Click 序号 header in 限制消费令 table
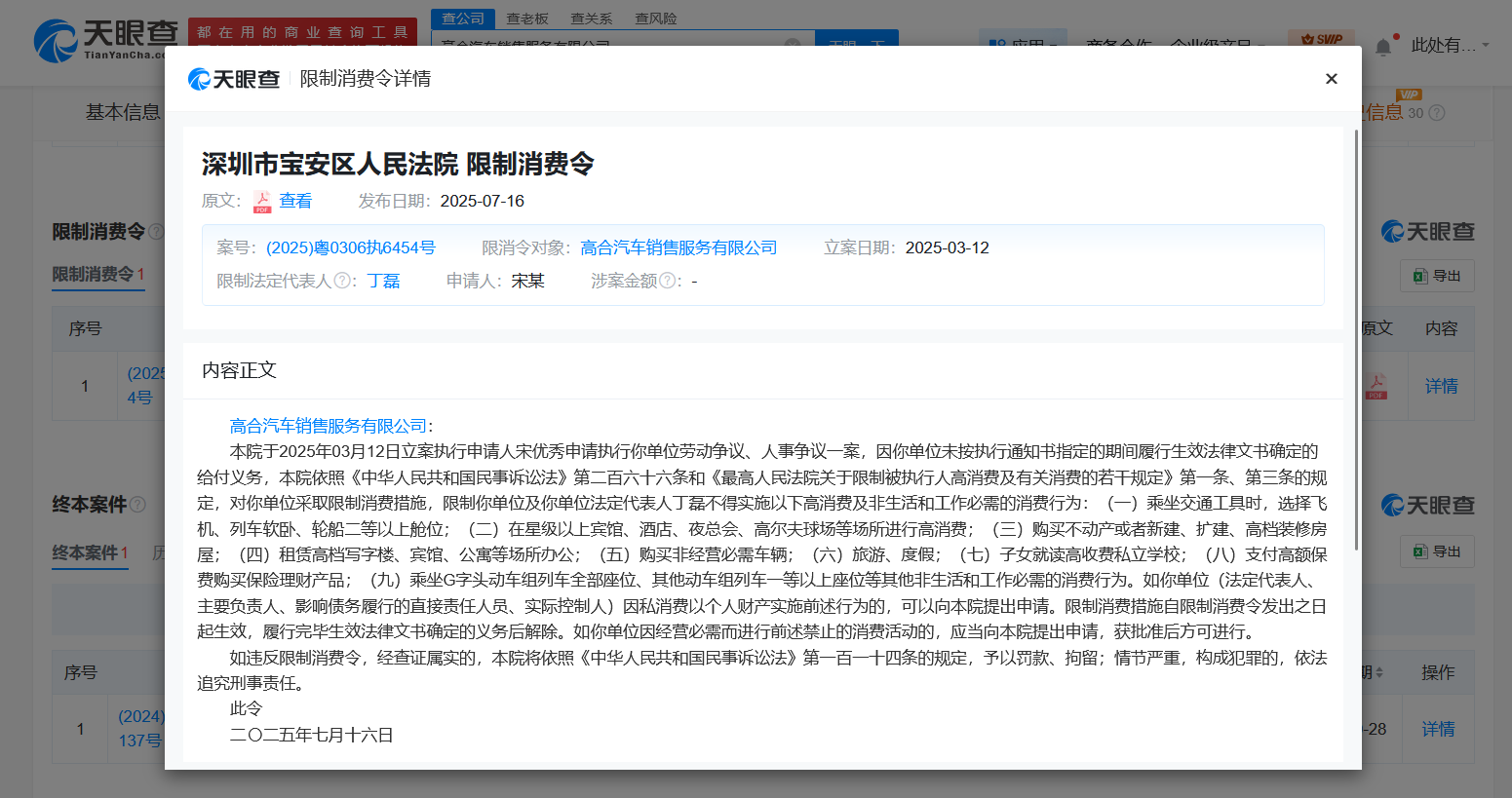Viewport: 1512px width, 798px height. [85, 329]
